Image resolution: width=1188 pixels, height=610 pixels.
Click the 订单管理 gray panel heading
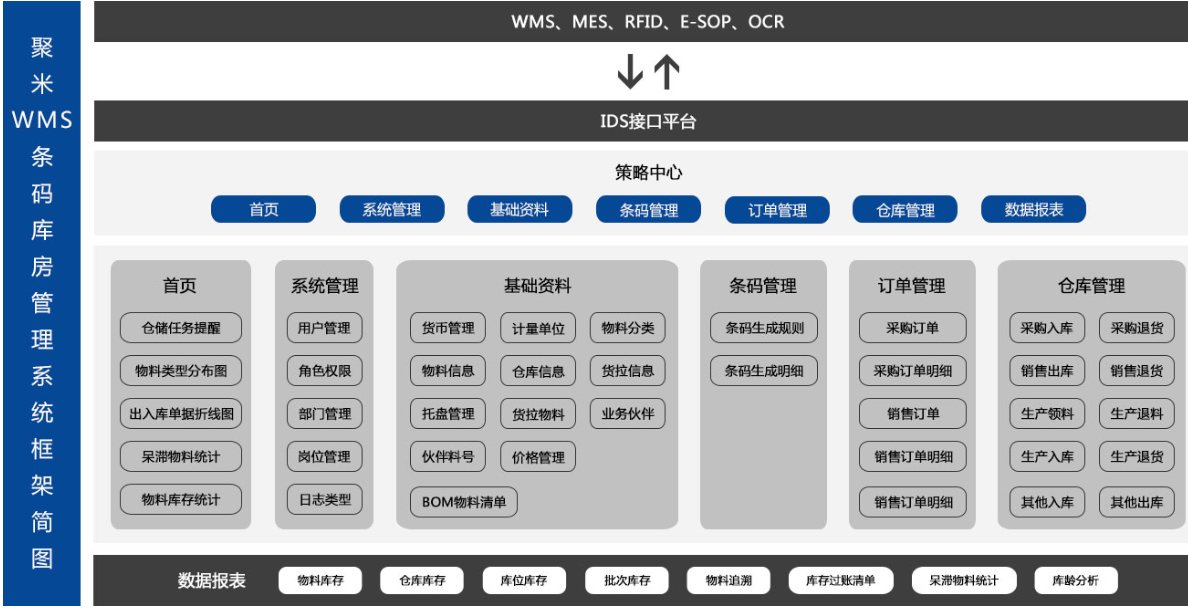tap(912, 286)
